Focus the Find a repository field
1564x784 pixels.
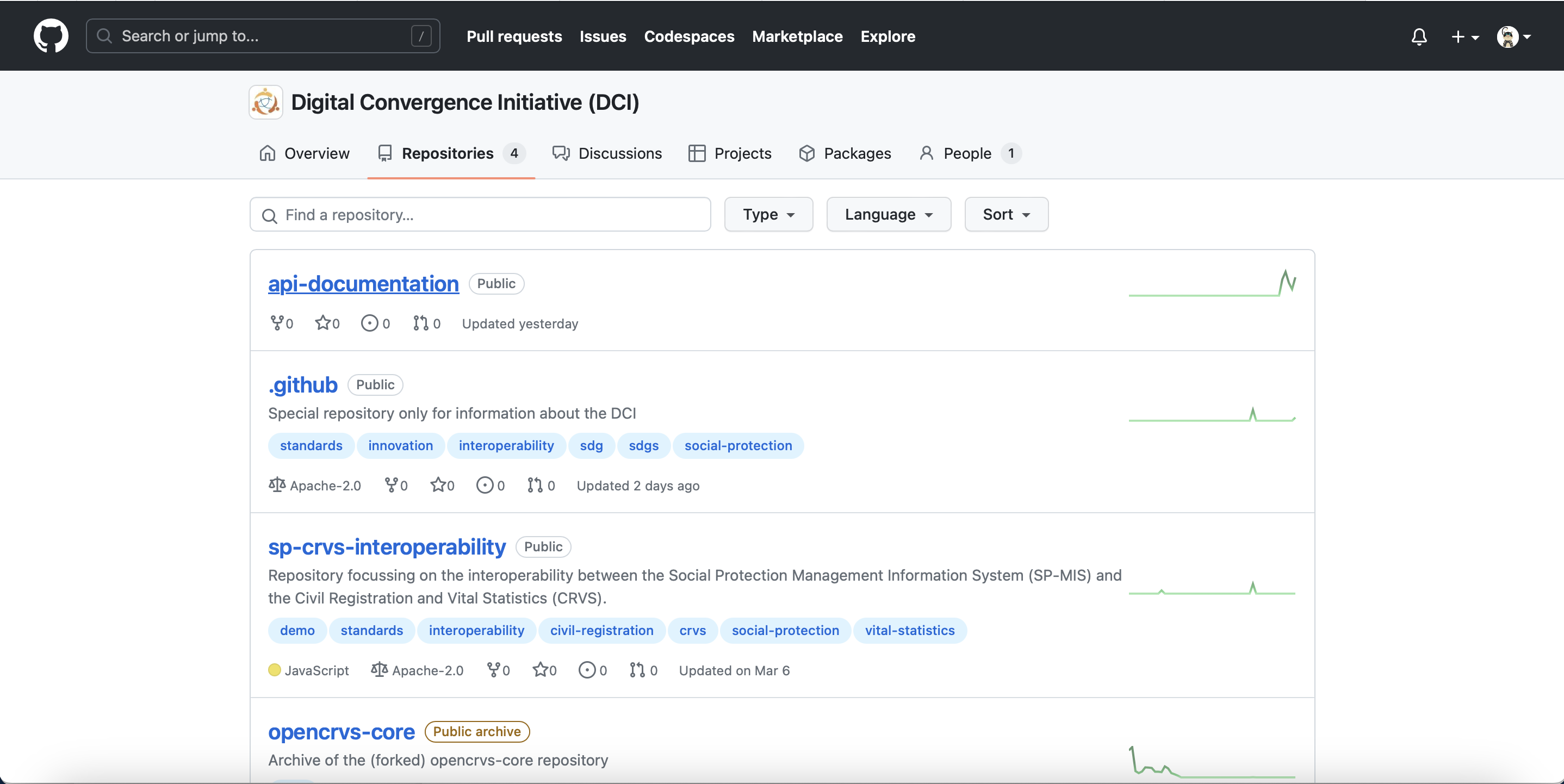(x=480, y=215)
